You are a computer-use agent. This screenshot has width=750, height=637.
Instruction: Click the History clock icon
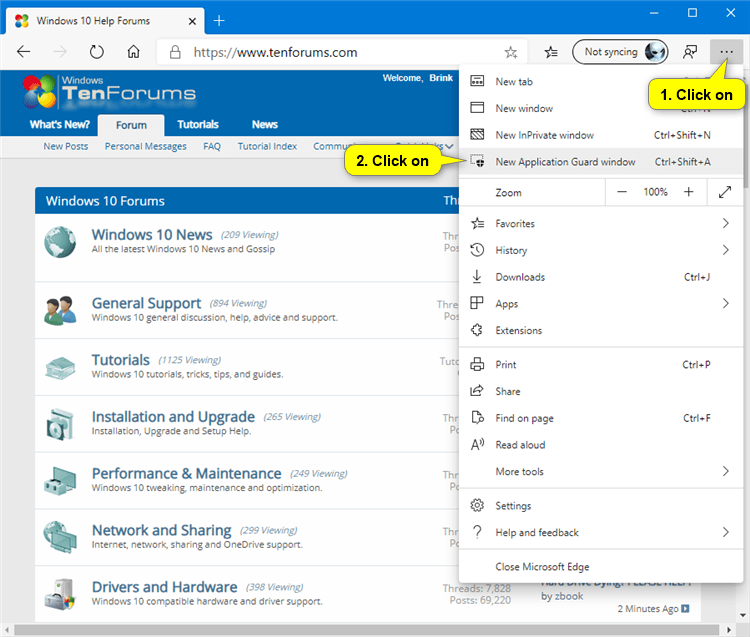tap(477, 250)
